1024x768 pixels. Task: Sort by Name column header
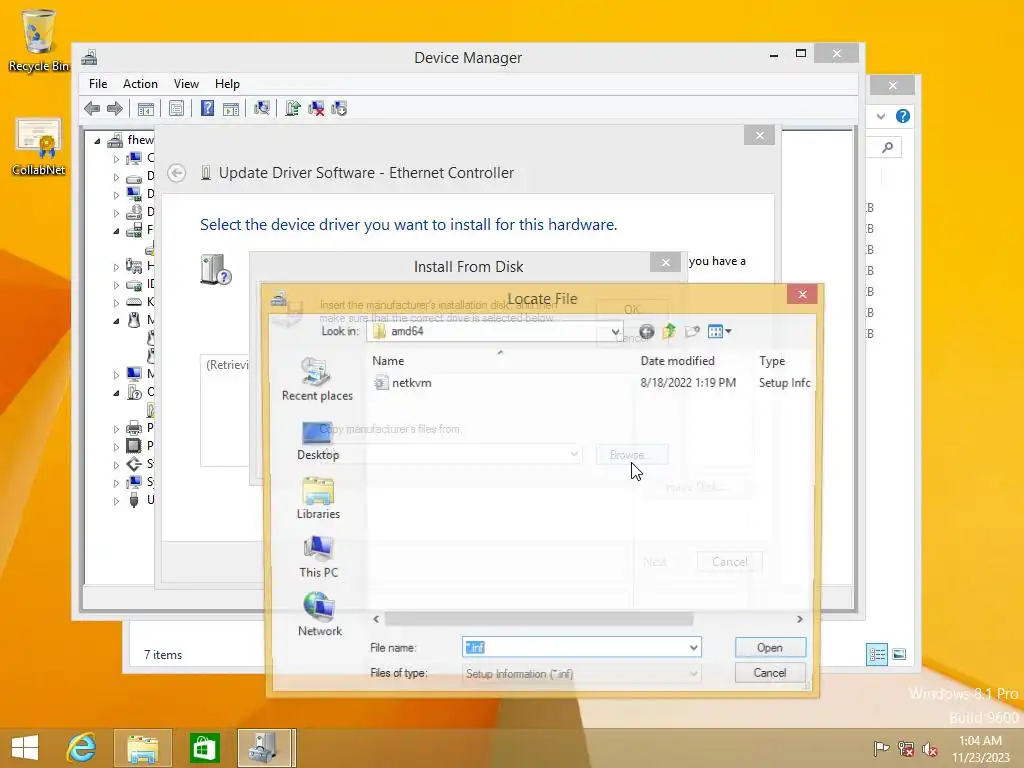click(388, 360)
